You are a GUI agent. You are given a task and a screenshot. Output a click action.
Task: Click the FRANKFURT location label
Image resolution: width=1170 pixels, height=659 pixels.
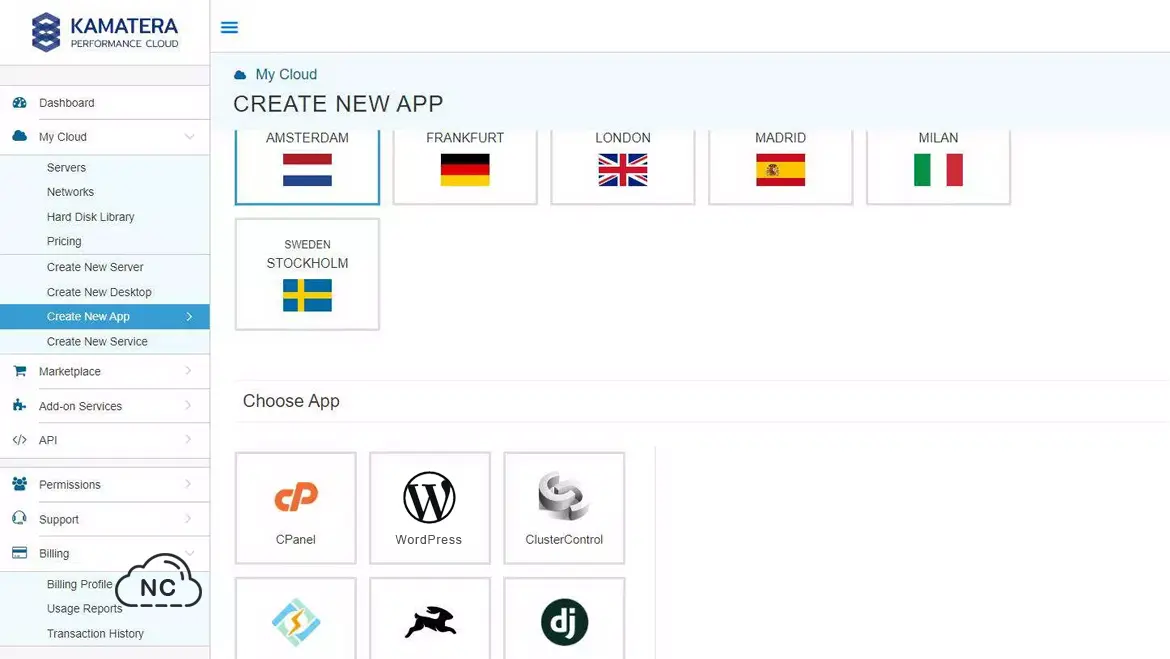[465, 138]
